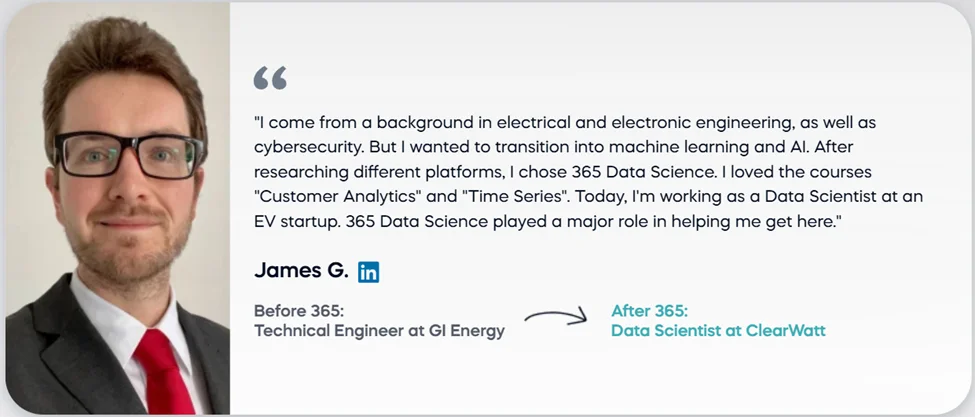Click the testimonial's first line about engineering background

pos(565,122)
